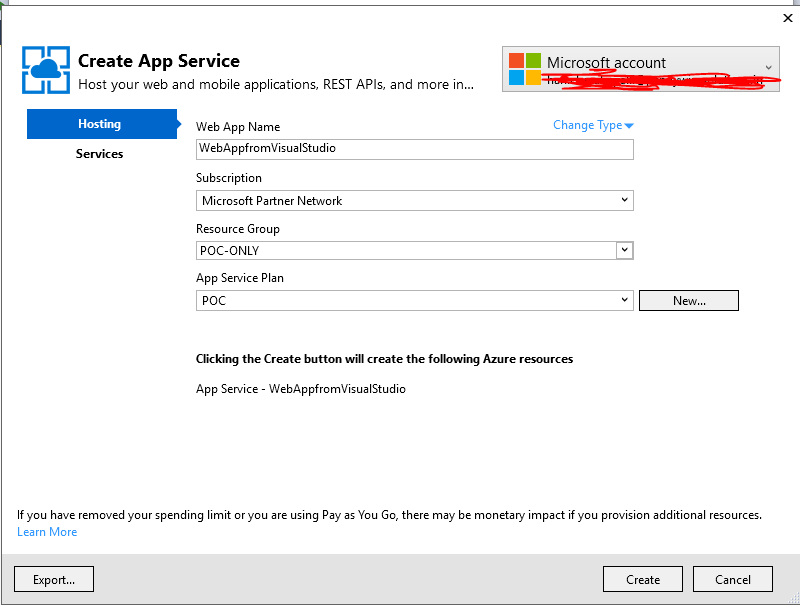Cancel the Create App Service dialog

coord(733,579)
